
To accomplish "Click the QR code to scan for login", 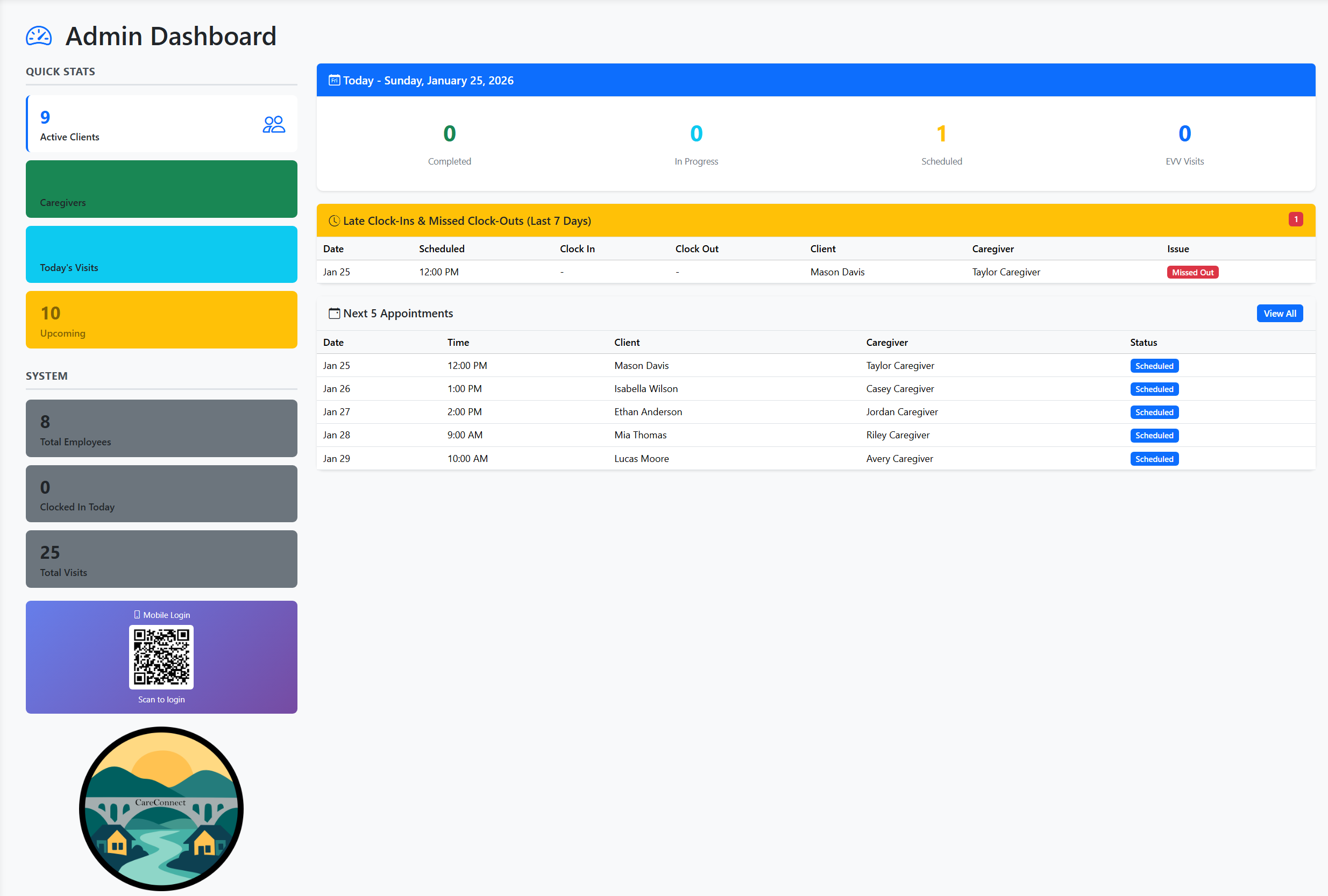I will click(161, 658).
